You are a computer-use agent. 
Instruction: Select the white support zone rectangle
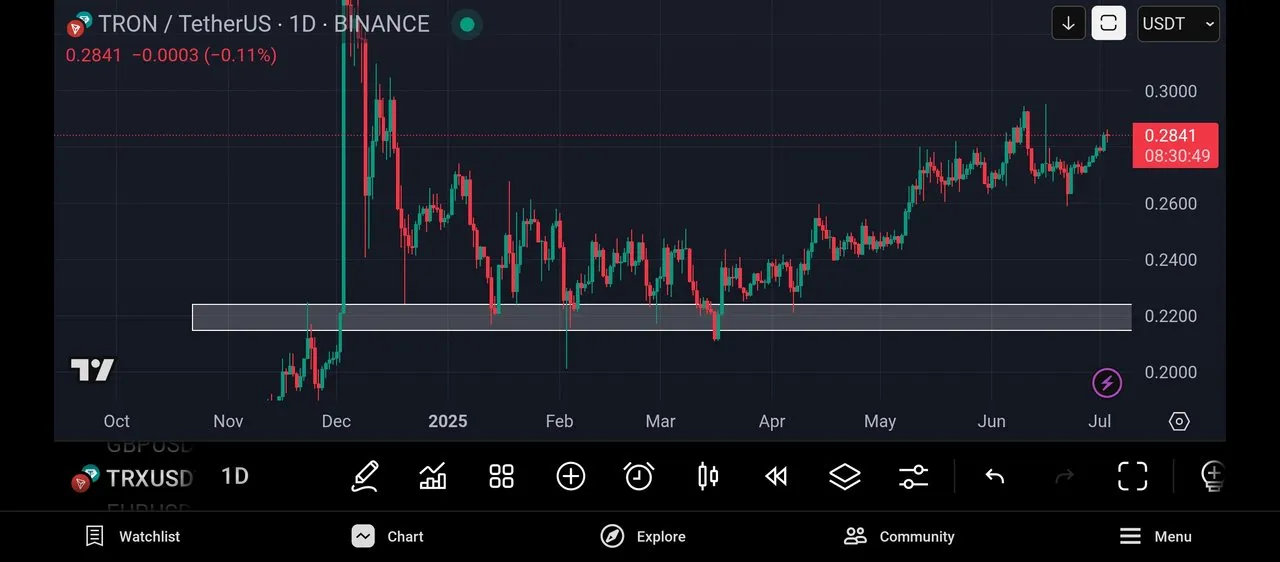tap(662, 317)
